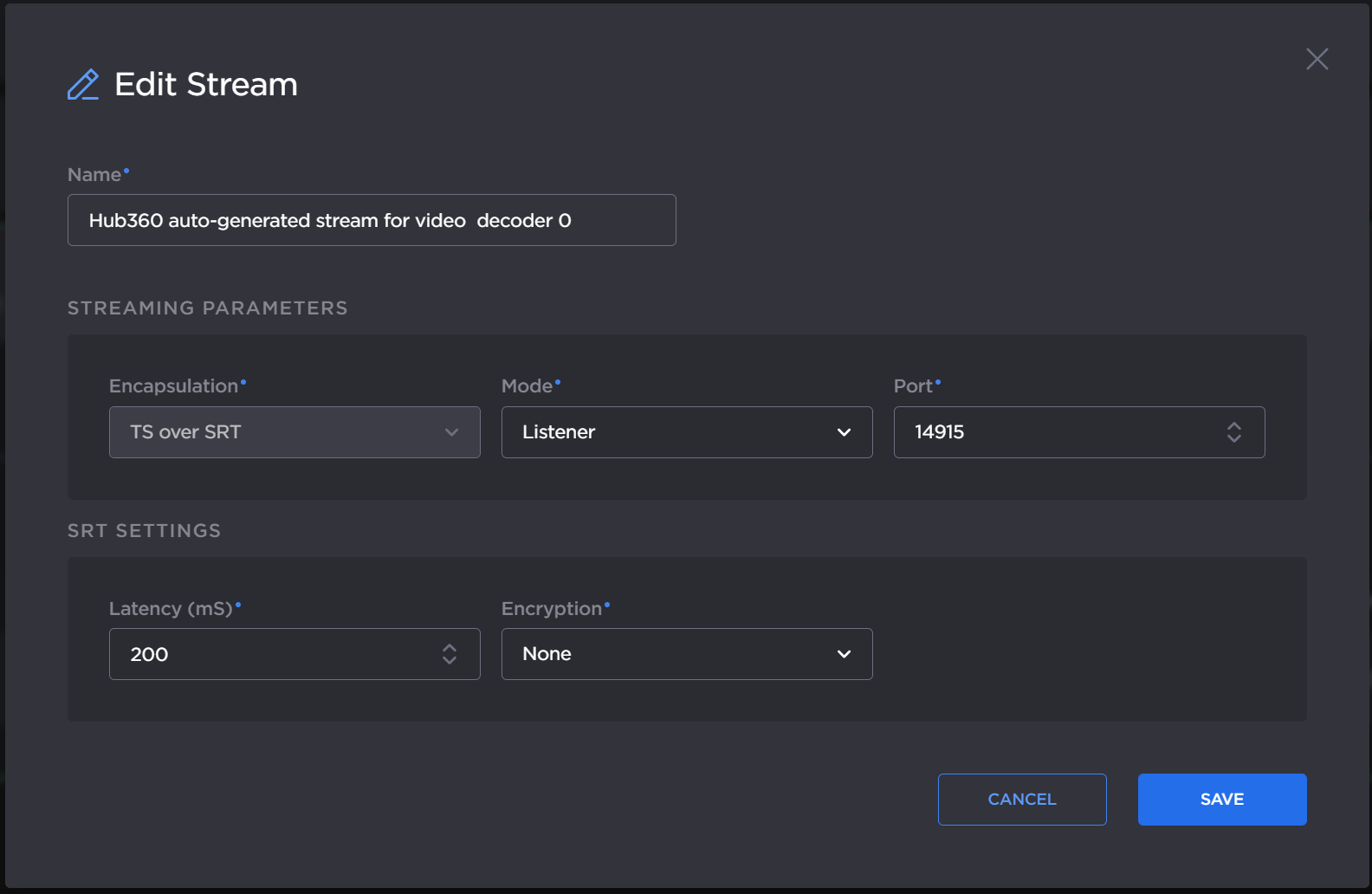Viewport: 1372px width, 894px height.
Task: Close the Edit Stream dialog with X
Action: coord(1317,59)
